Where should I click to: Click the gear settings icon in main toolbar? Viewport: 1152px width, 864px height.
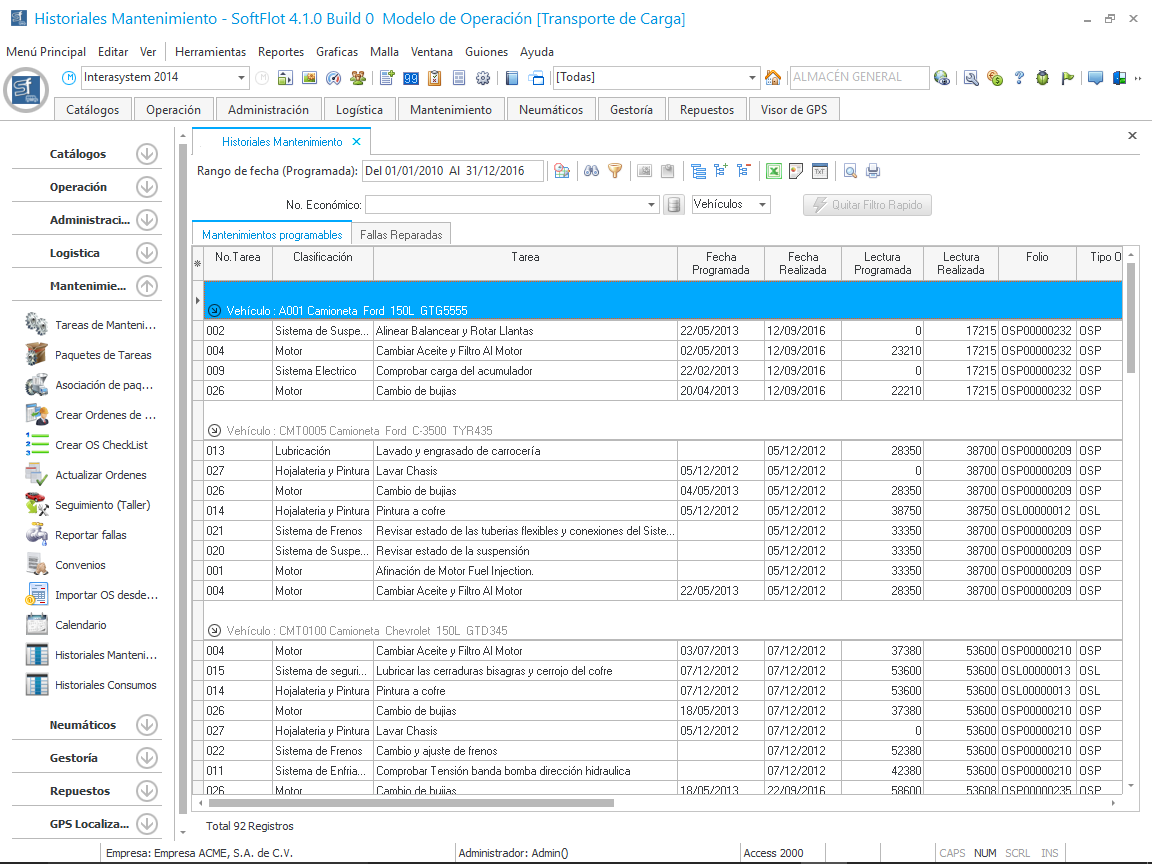483,78
